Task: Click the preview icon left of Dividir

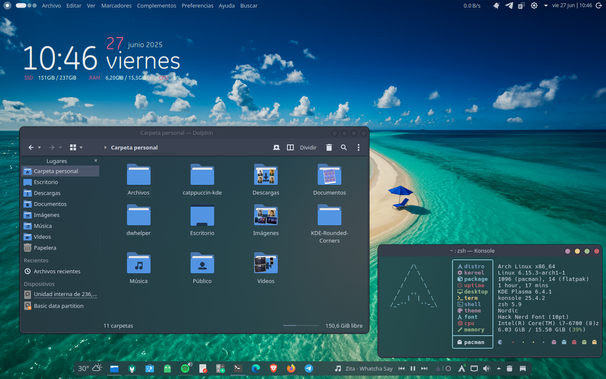Action: click(x=276, y=148)
